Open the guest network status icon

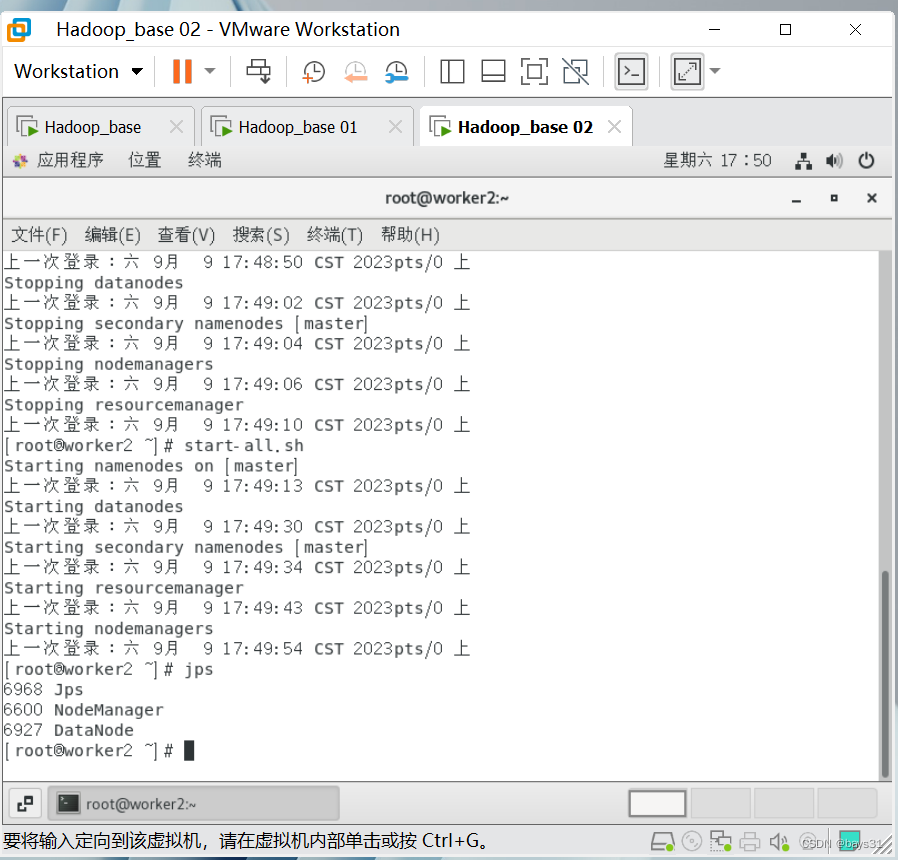[x=804, y=161]
